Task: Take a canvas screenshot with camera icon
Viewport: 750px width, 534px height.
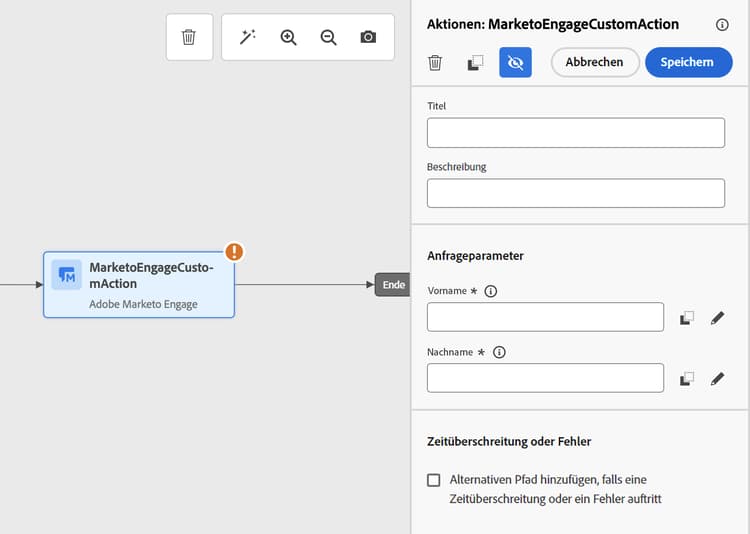Action: click(x=368, y=37)
